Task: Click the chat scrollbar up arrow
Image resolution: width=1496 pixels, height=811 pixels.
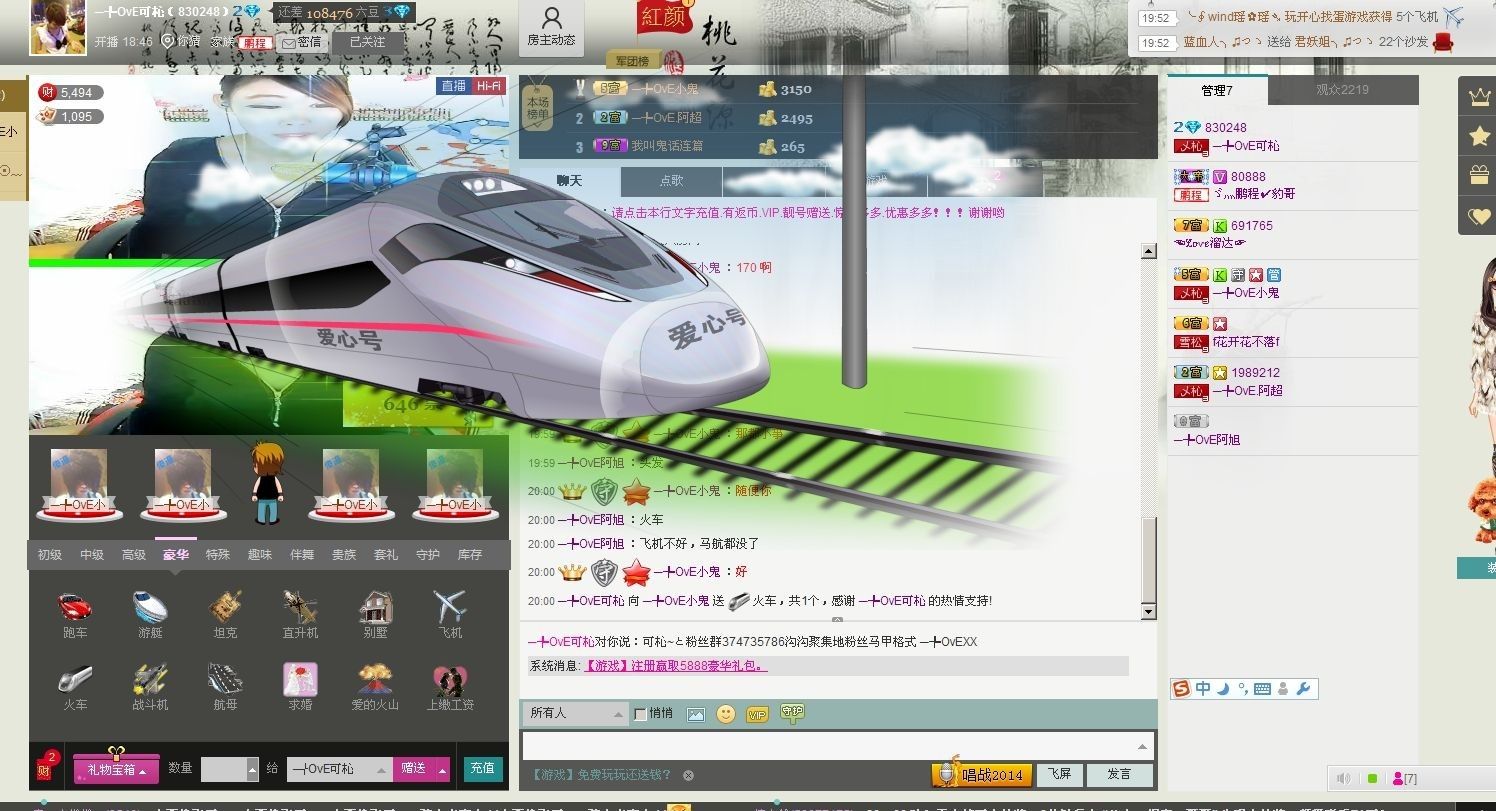Action: point(1148,252)
